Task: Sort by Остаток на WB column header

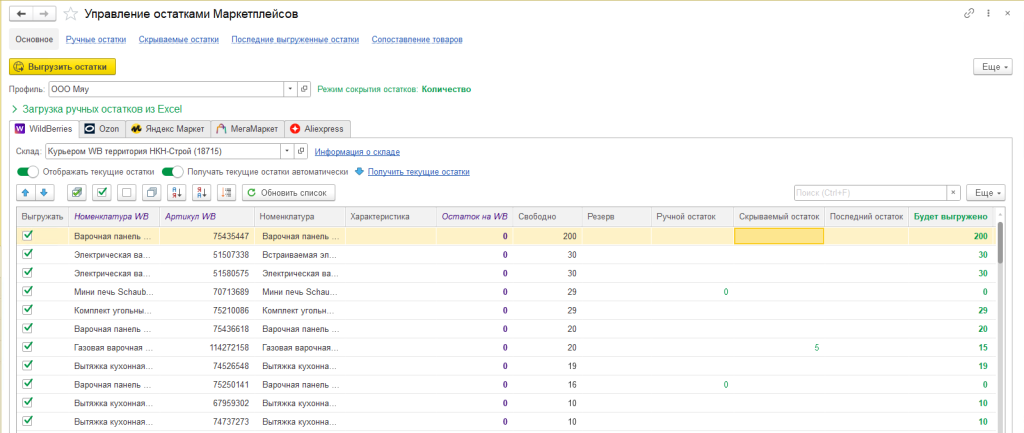Action: click(474, 216)
